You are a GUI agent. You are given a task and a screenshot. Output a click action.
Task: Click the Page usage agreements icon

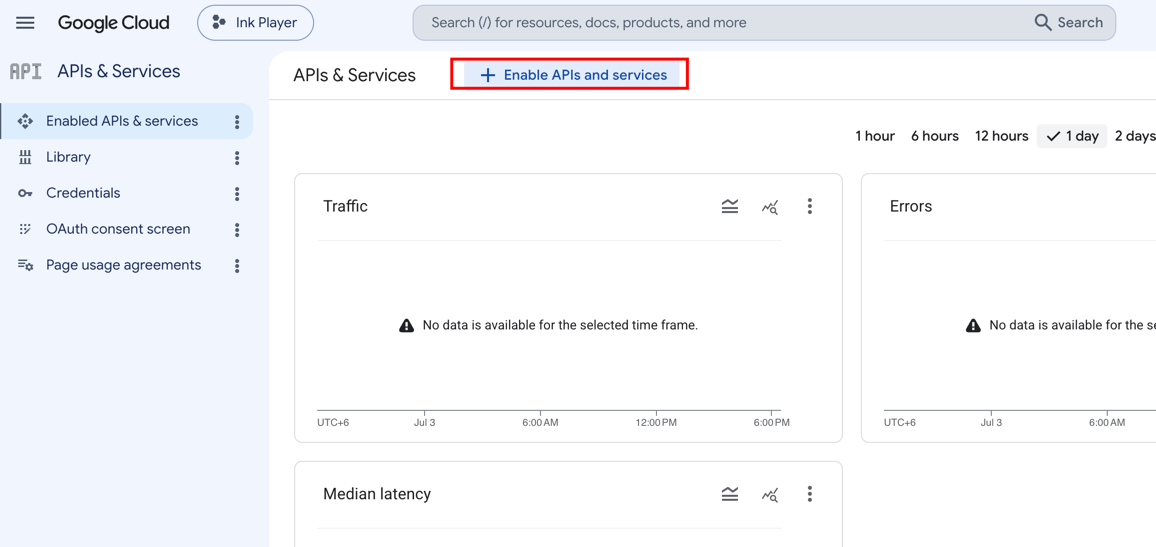pos(25,265)
